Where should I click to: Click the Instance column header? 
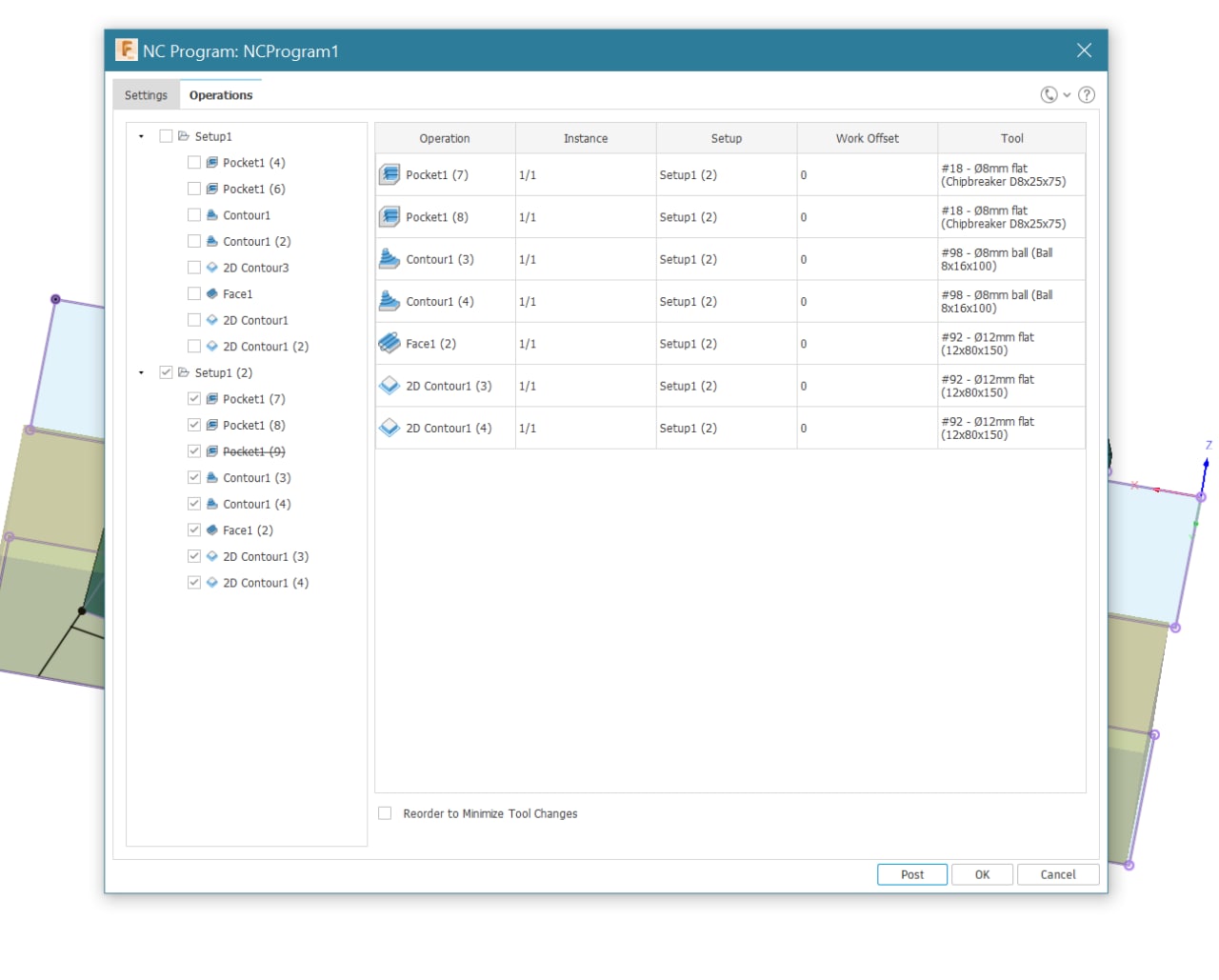coord(586,138)
